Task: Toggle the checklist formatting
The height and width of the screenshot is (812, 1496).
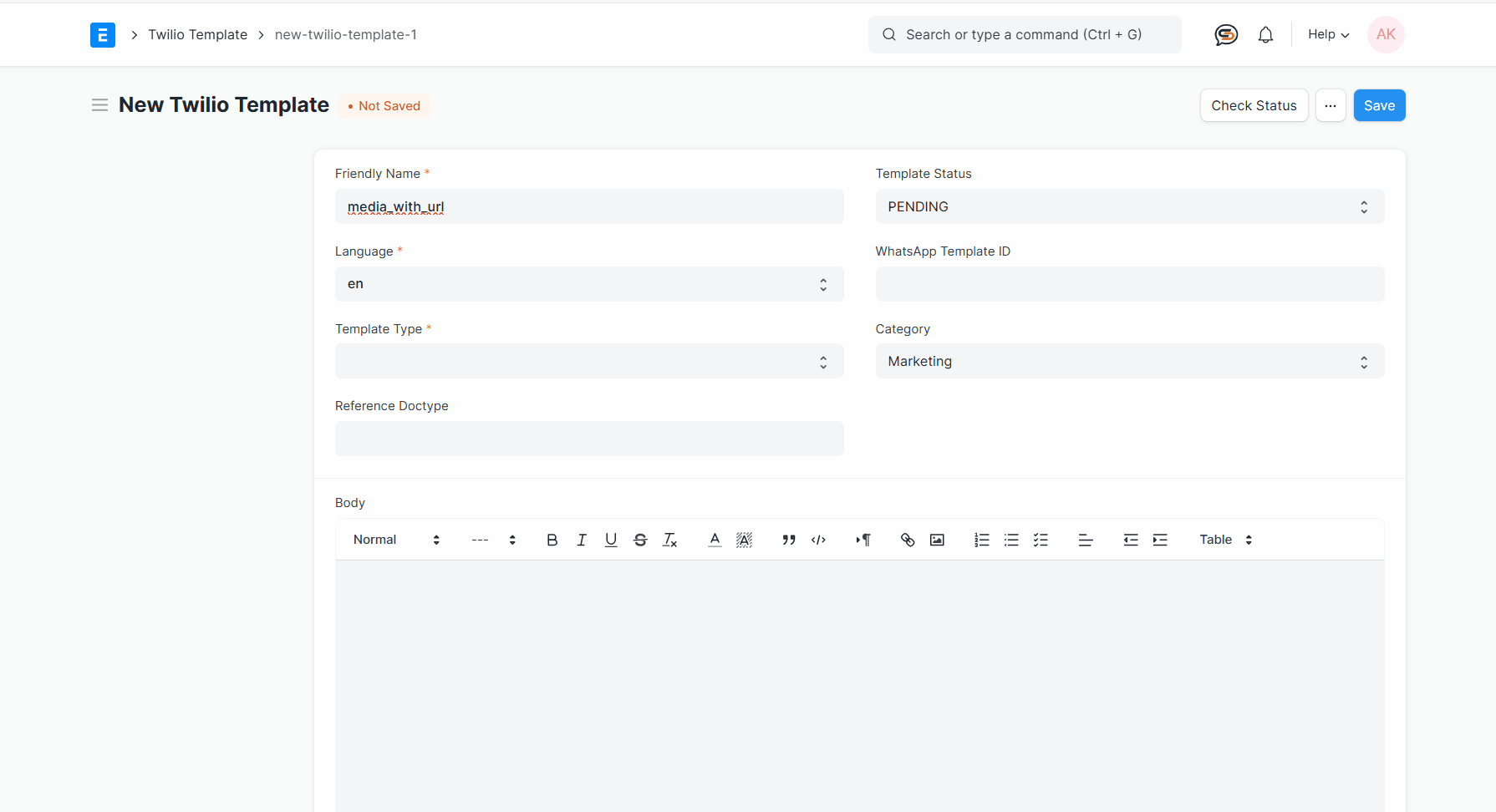Action: 1041,540
